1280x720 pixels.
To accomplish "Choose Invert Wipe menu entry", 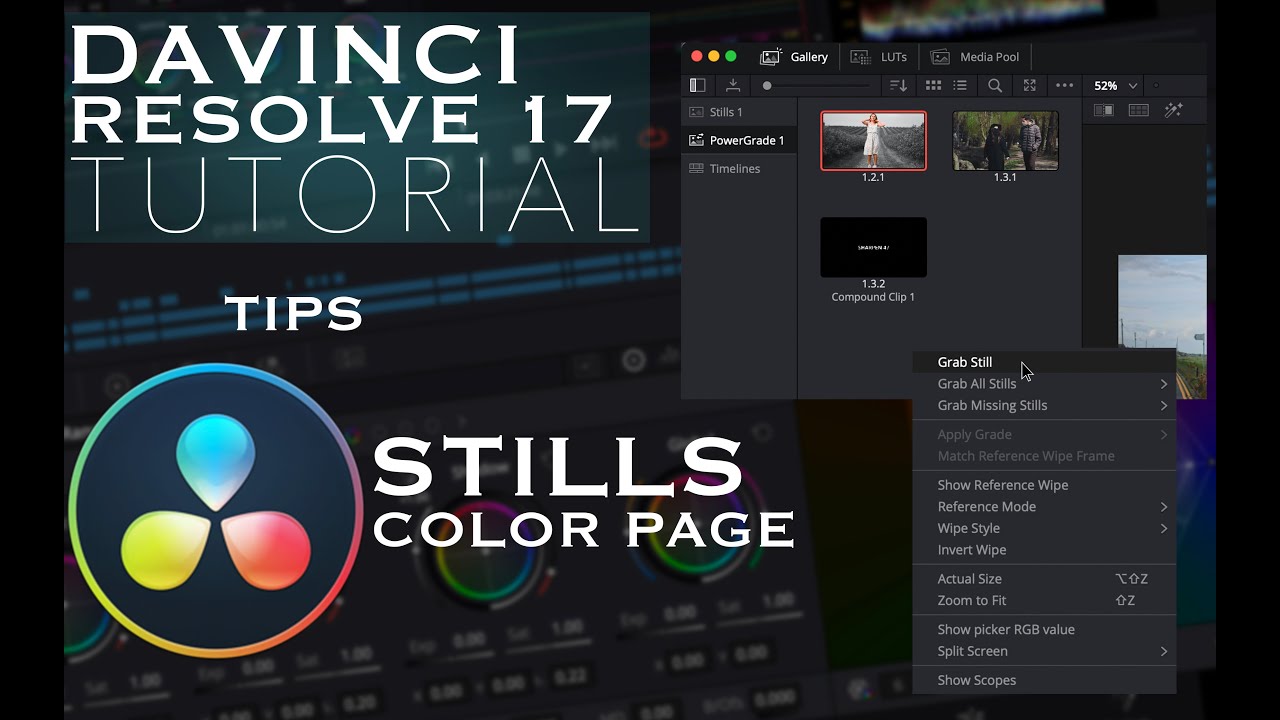I will point(1044,550).
